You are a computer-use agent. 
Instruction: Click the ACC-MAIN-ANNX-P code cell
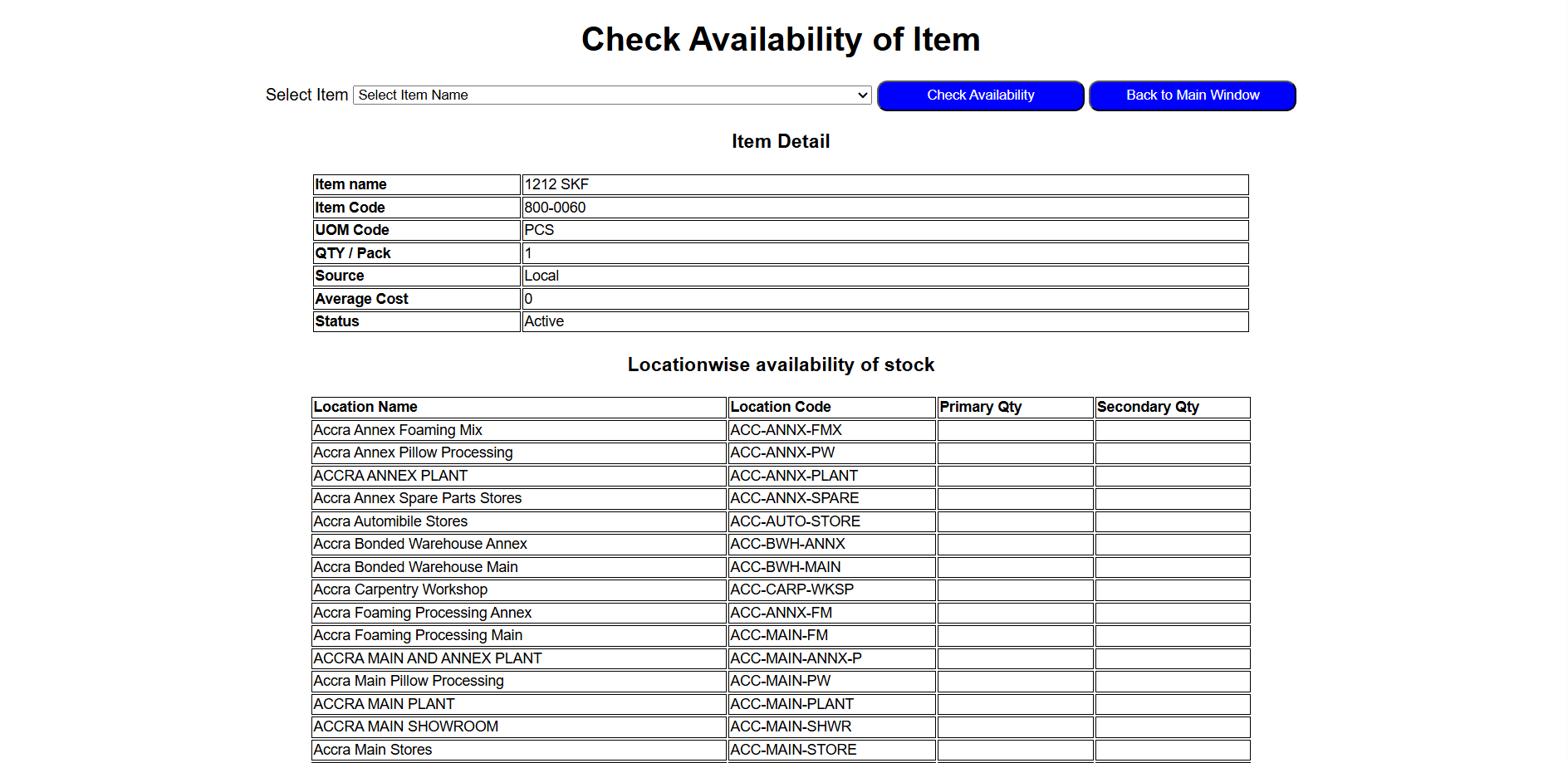click(831, 658)
